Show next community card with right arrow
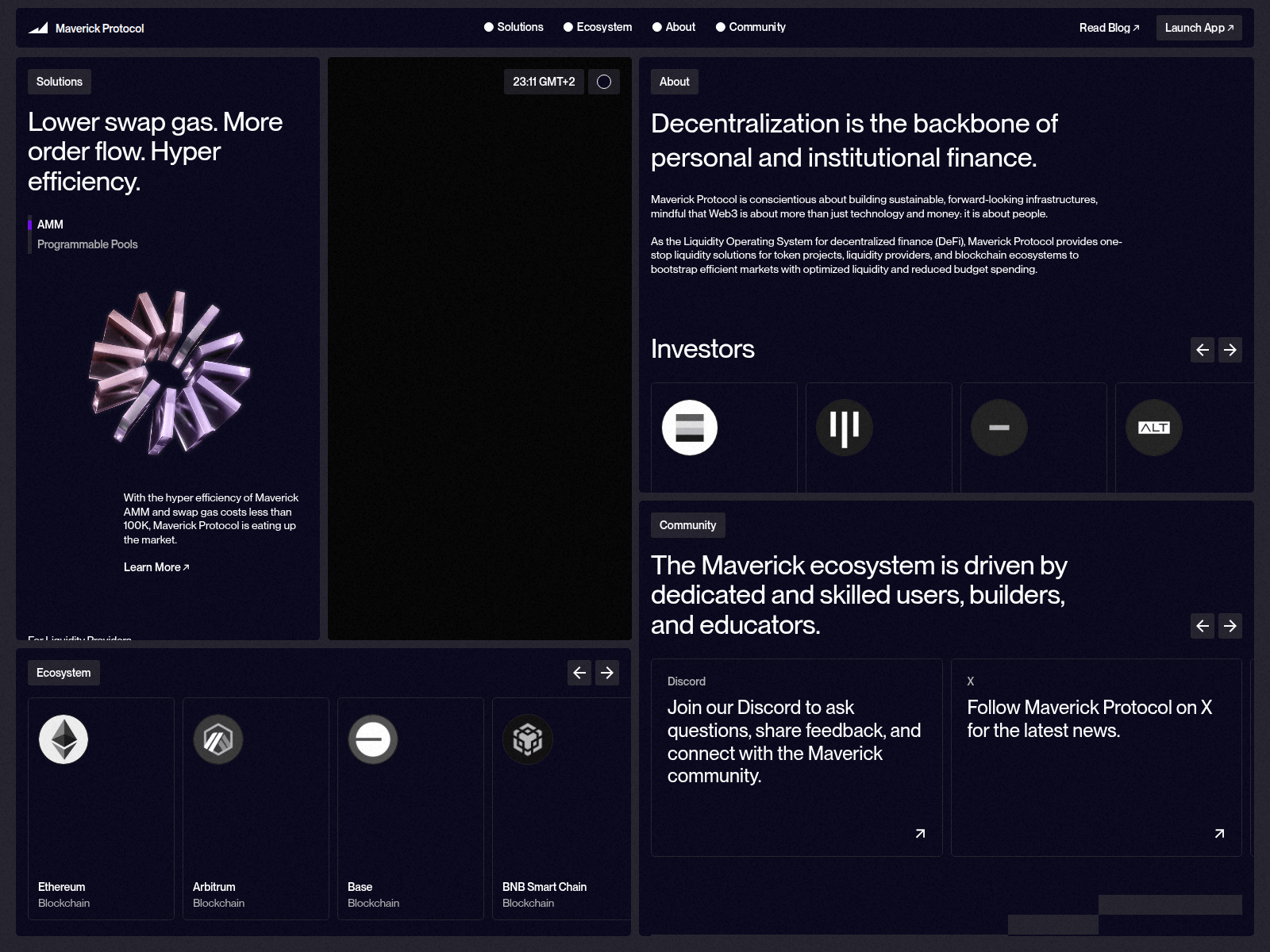 pos(1230,626)
